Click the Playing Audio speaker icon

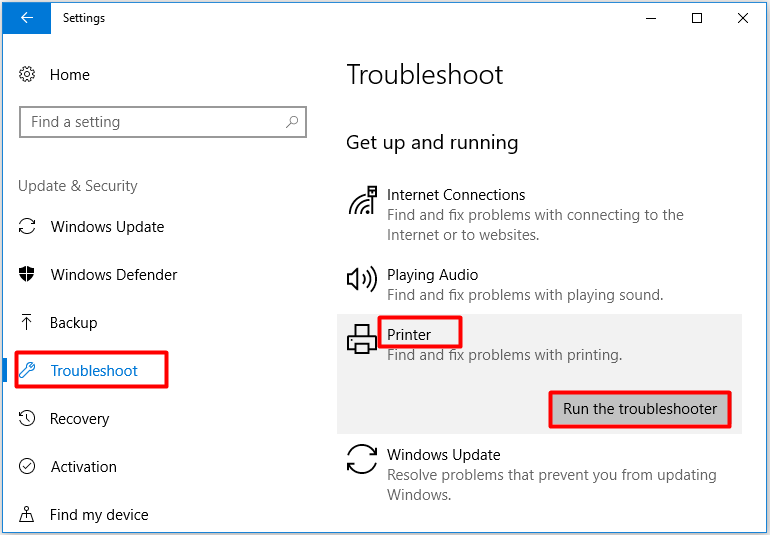point(362,279)
